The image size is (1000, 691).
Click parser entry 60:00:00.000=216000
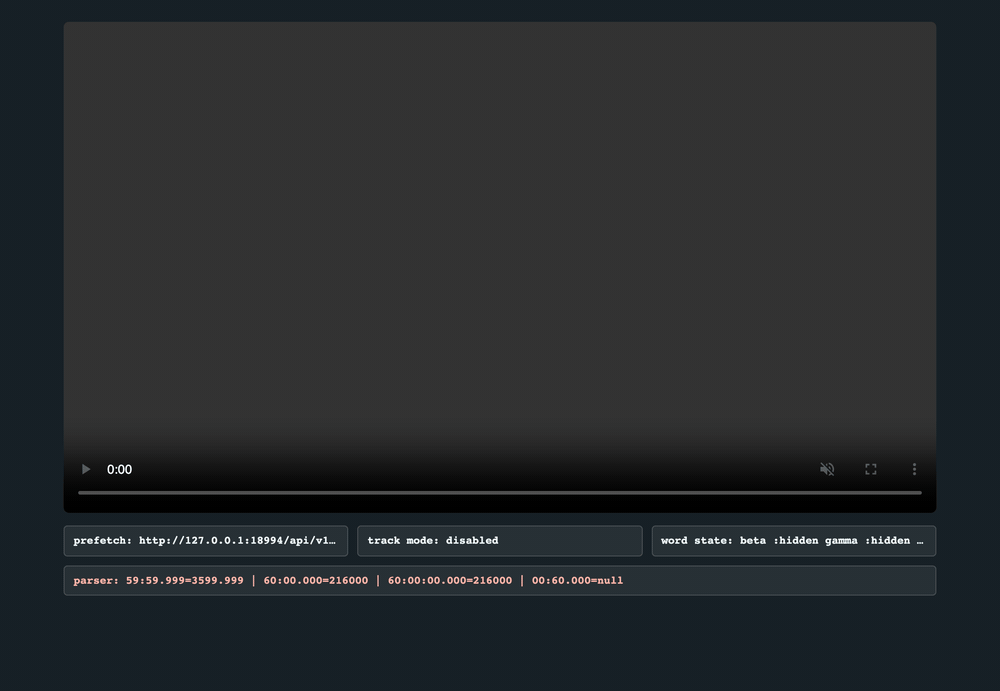coord(450,581)
